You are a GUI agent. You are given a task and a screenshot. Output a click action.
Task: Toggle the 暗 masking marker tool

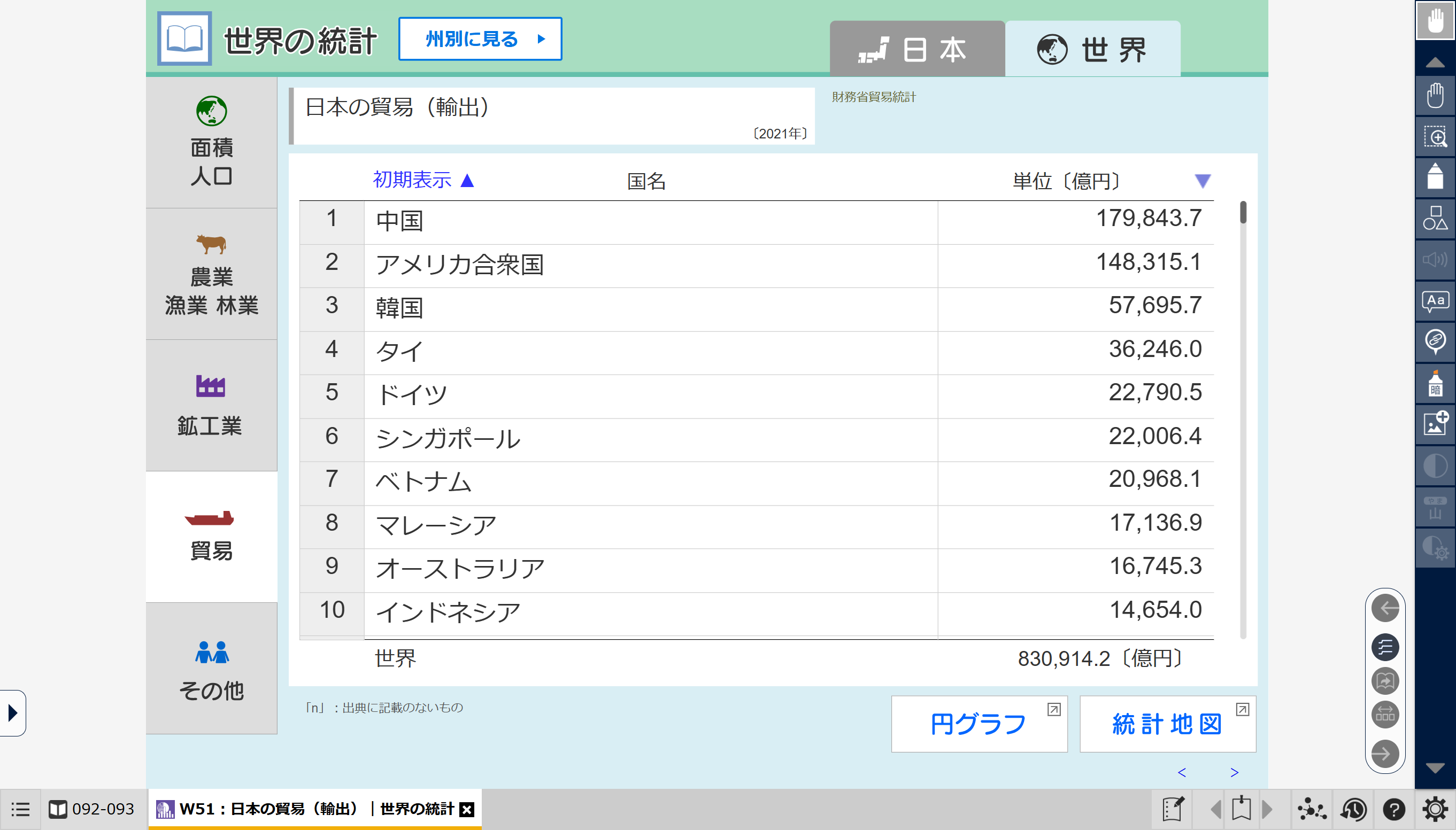coord(1435,384)
